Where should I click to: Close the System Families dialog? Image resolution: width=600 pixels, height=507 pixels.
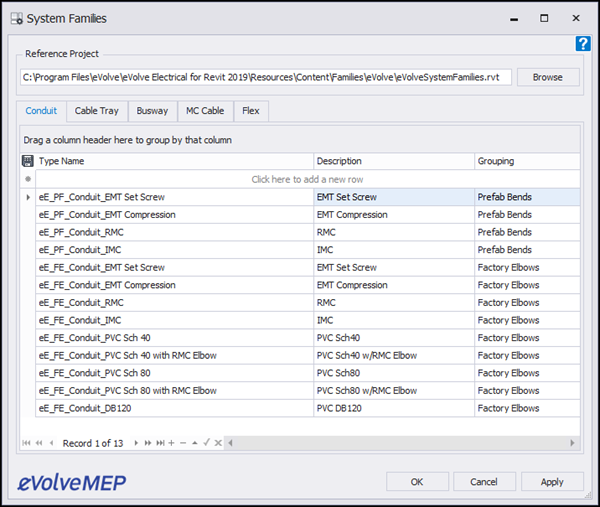pyautogui.click(x=576, y=18)
